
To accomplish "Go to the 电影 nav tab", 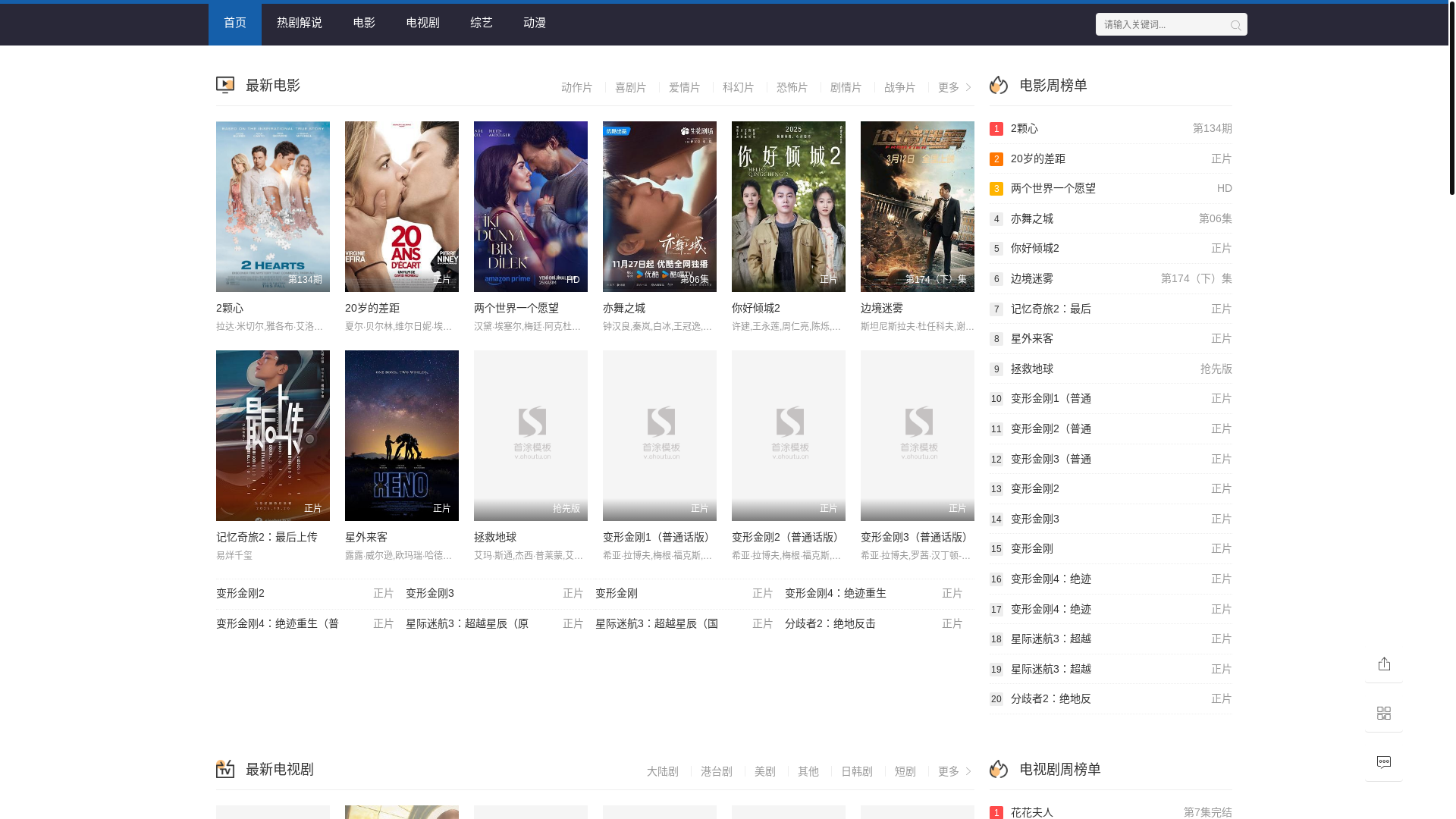I will [x=364, y=24].
